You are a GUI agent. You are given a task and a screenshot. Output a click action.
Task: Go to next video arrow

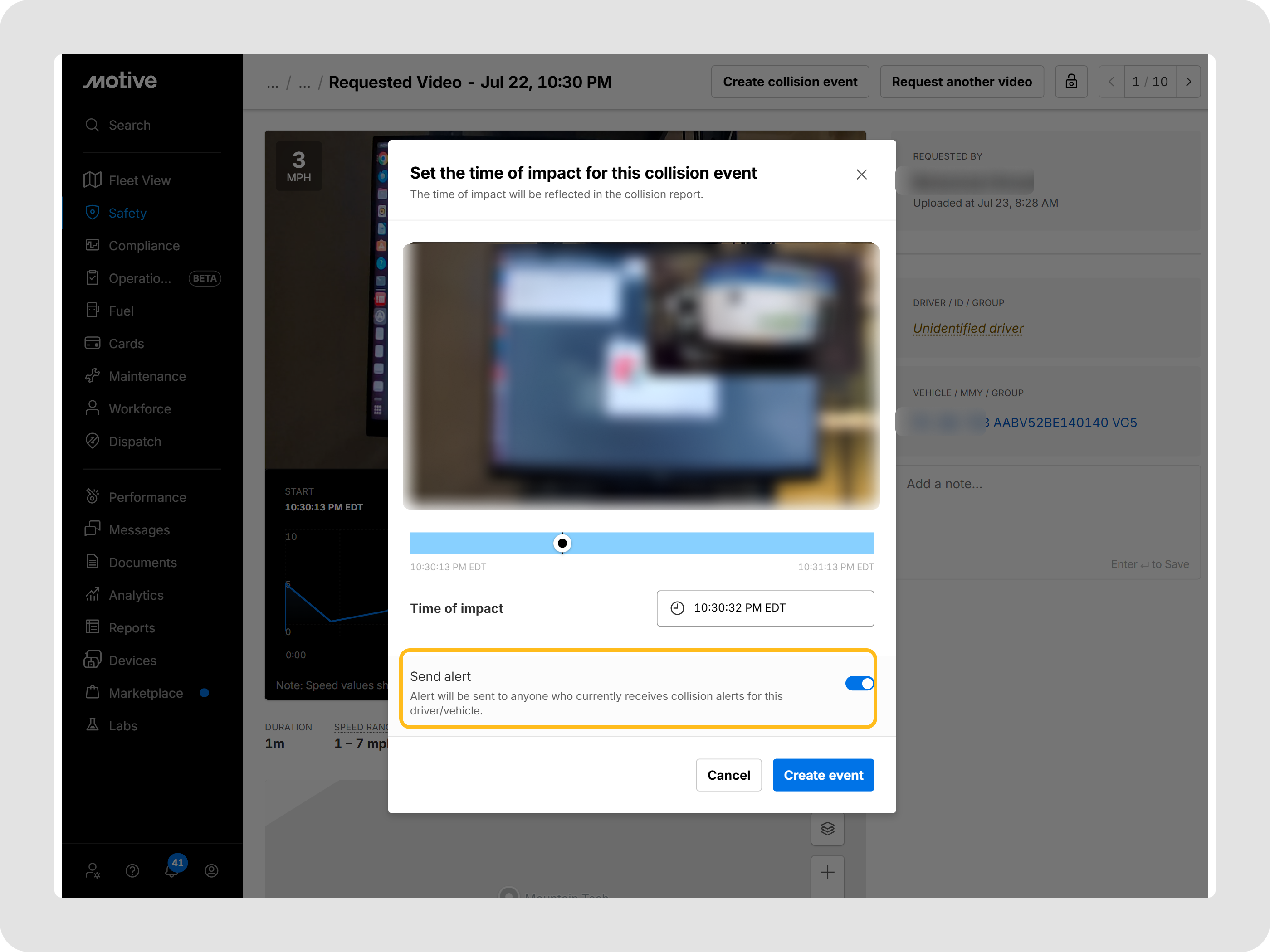(x=1188, y=82)
